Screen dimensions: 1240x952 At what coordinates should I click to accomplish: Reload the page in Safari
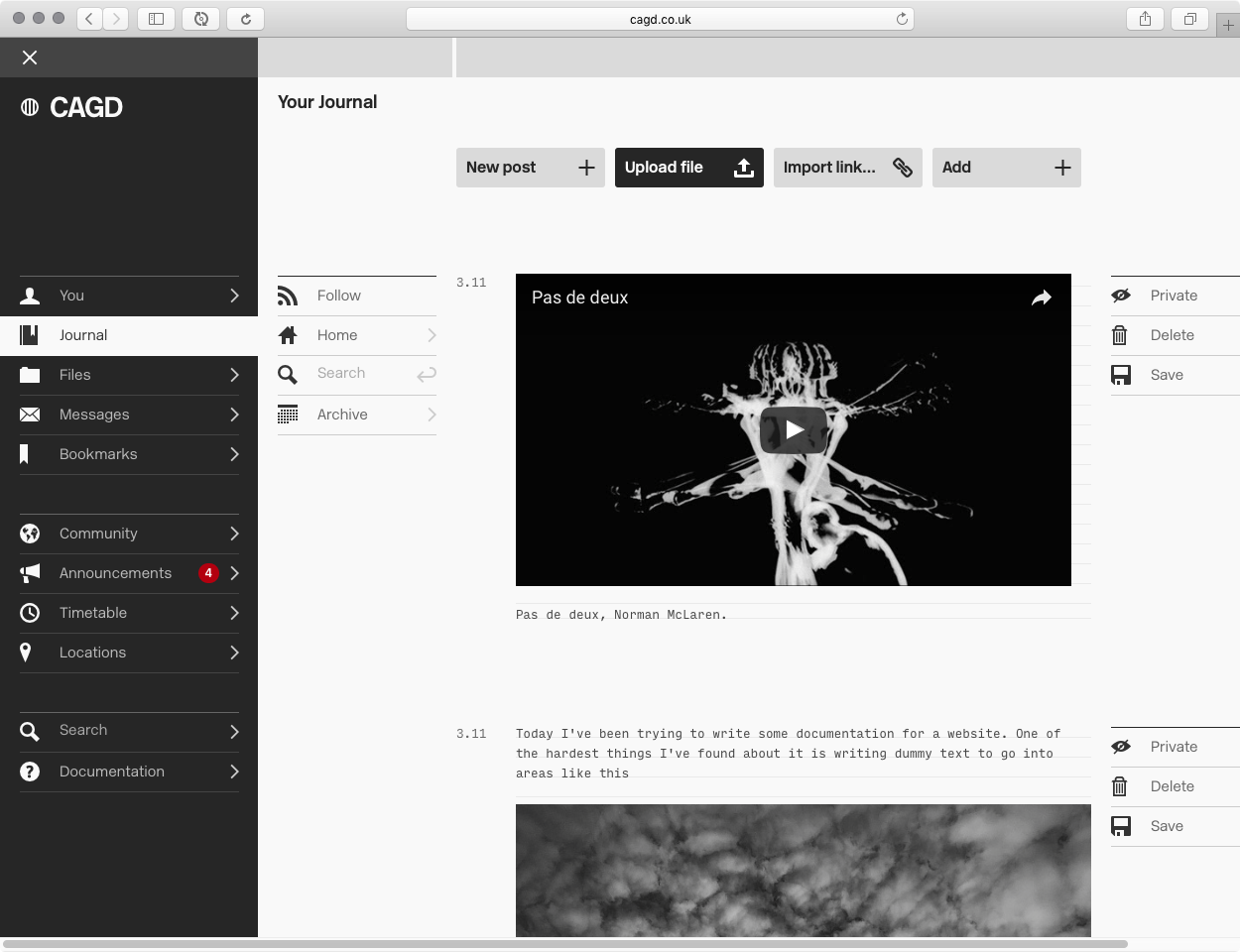point(902,19)
